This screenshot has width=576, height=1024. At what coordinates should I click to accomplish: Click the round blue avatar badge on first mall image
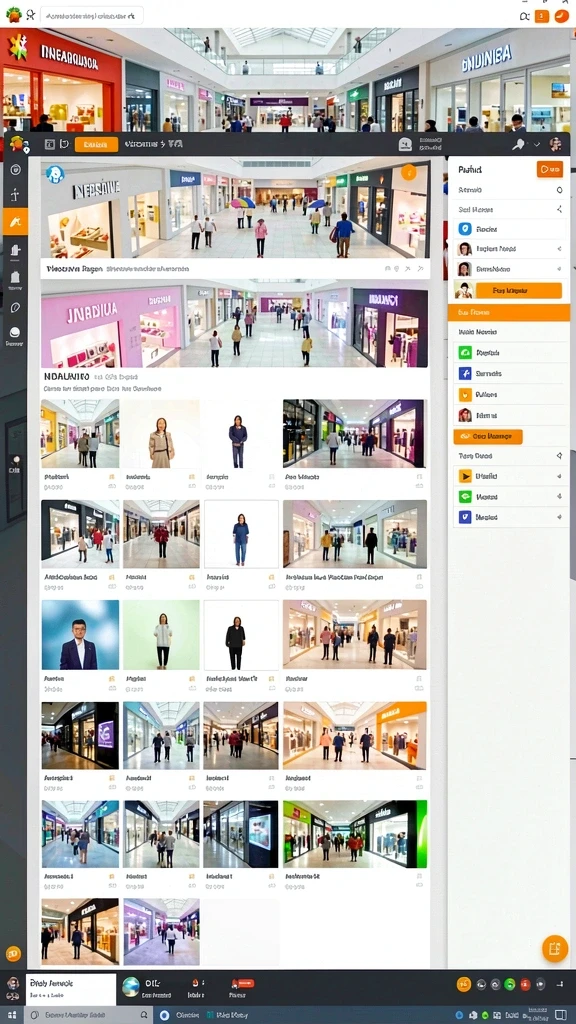pyautogui.click(x=55, y=174)
